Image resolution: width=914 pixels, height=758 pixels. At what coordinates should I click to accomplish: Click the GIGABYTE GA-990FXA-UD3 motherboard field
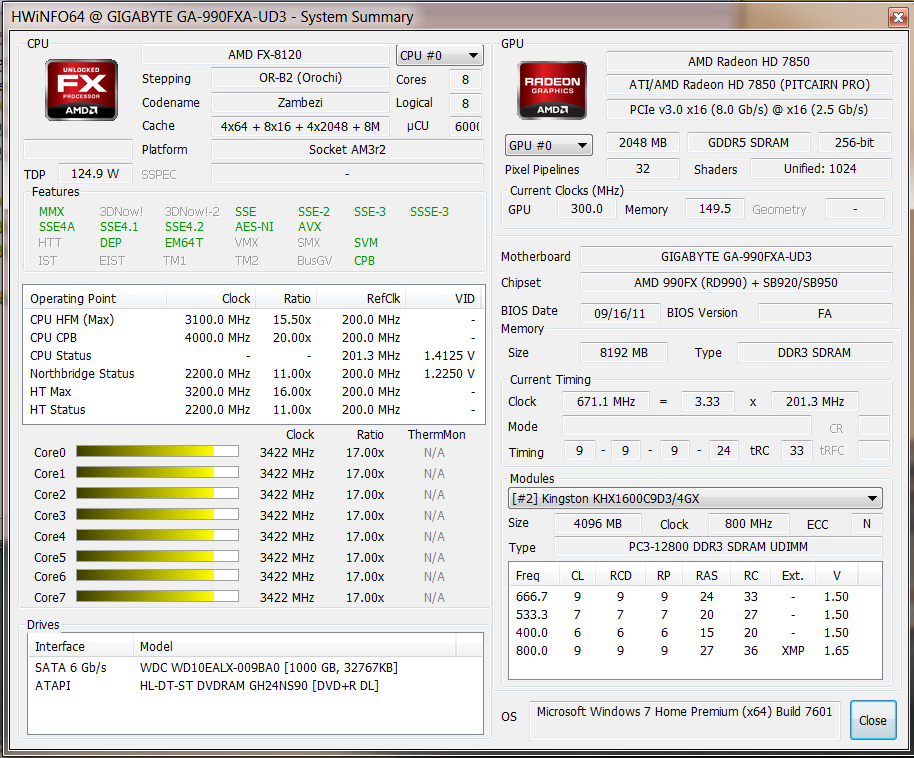[x=736, y=257]
